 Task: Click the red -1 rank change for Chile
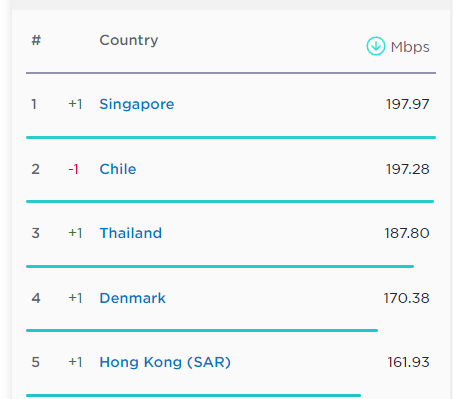coord(73,169)
